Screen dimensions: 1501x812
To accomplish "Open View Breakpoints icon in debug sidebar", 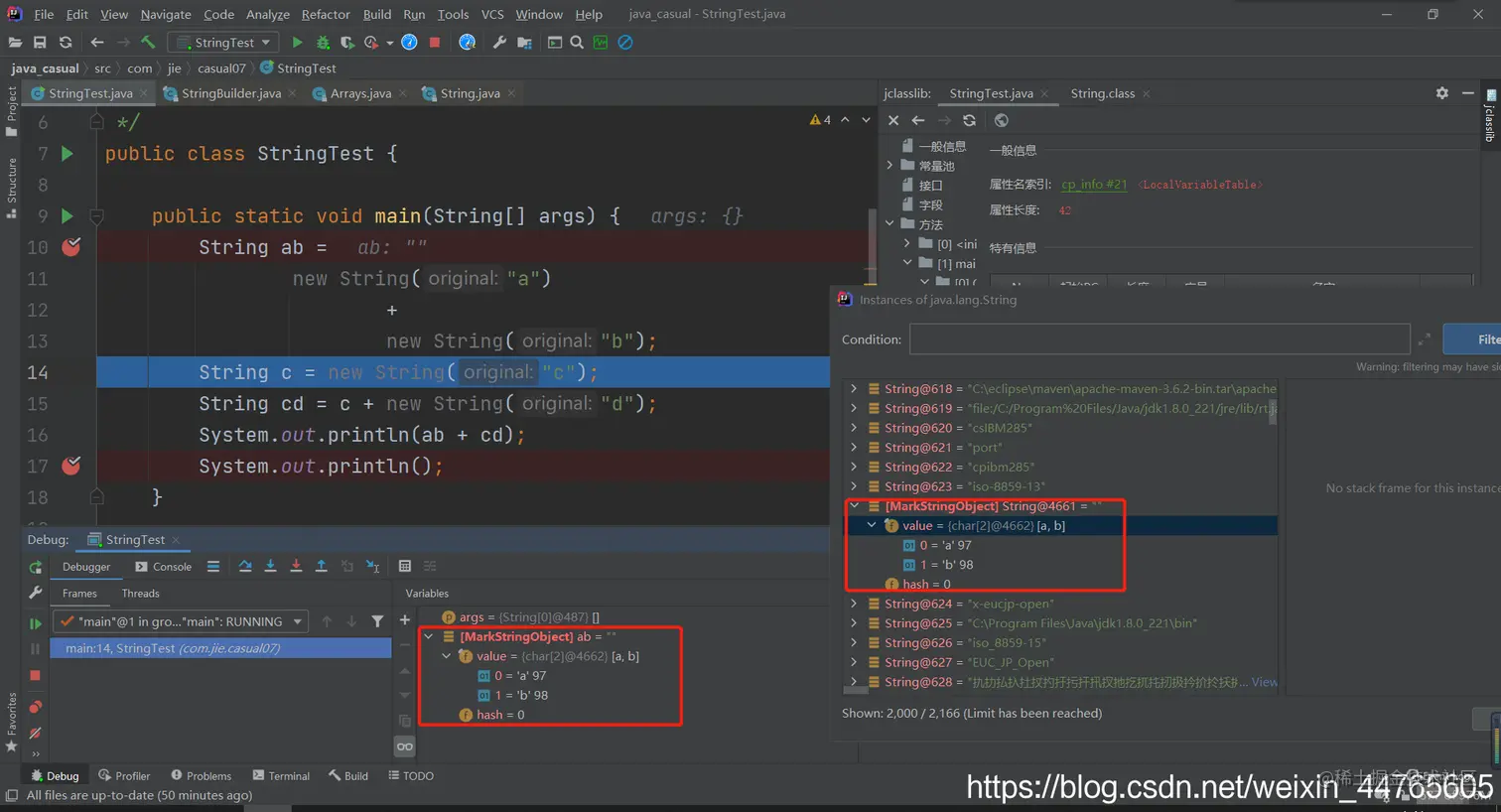I will pyautogui.click(x=36, y=707).
